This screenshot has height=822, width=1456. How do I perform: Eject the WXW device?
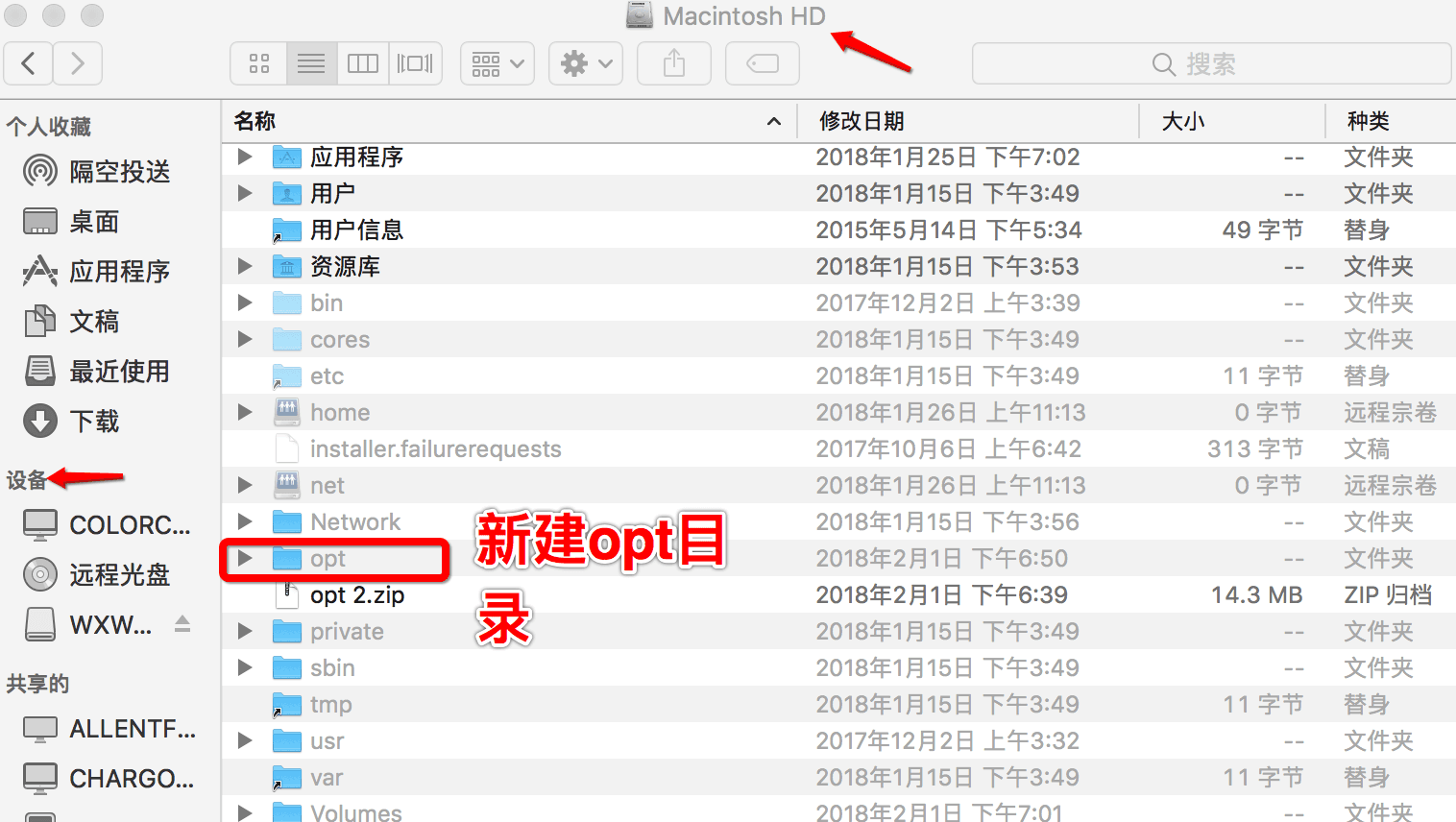coord(182,624)
